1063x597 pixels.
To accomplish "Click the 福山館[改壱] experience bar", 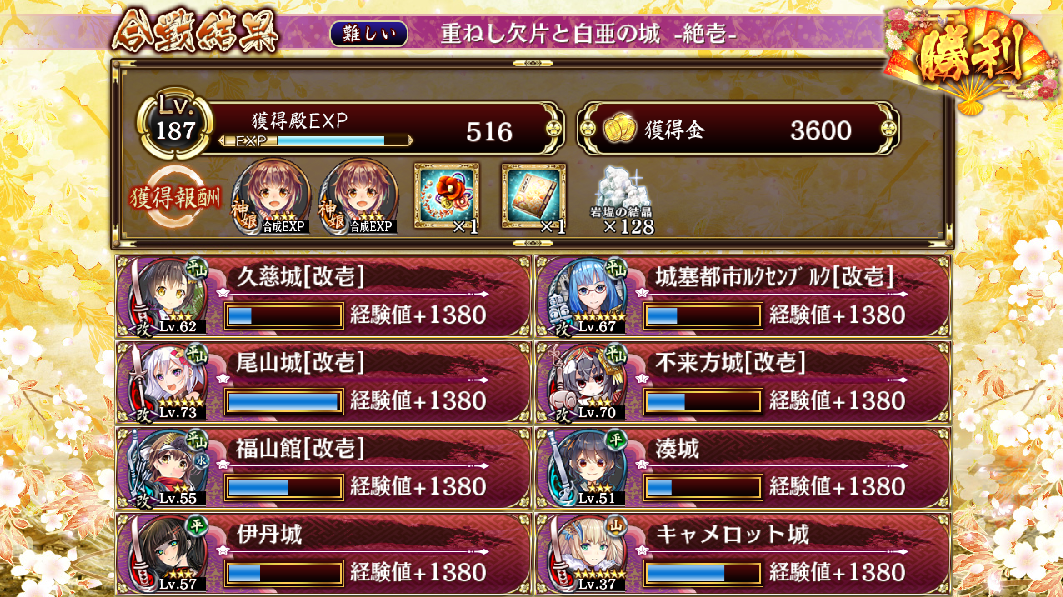I will pyautogui.click(x=283, y=487).
